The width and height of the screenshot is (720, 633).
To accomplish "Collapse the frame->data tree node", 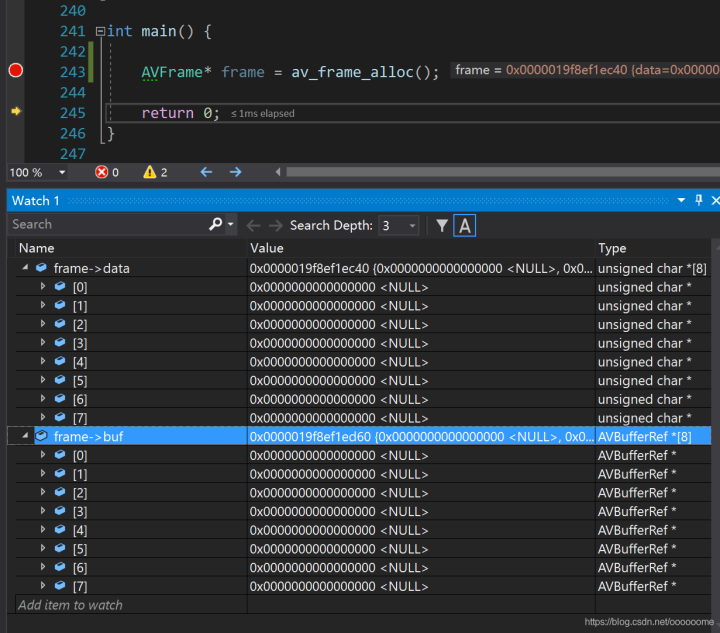I will (x=25, y=268).
